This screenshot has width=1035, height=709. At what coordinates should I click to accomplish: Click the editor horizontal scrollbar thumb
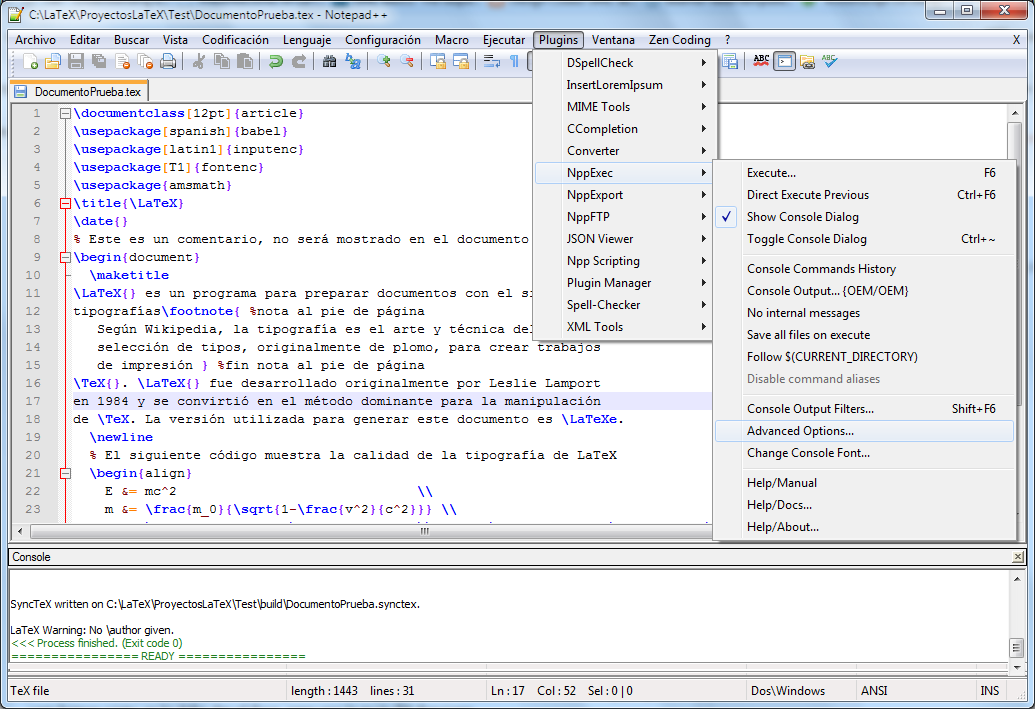[x=424, y=531]
